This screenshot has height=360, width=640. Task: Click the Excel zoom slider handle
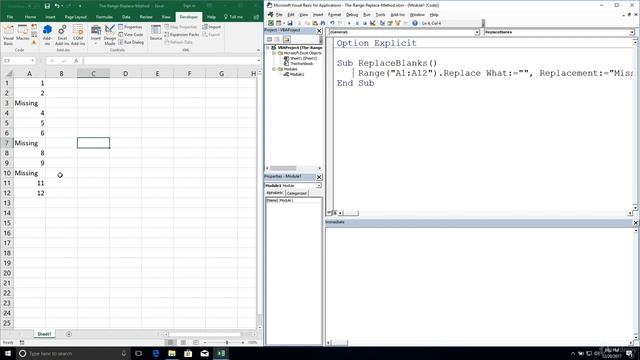[x=227, y=342]
